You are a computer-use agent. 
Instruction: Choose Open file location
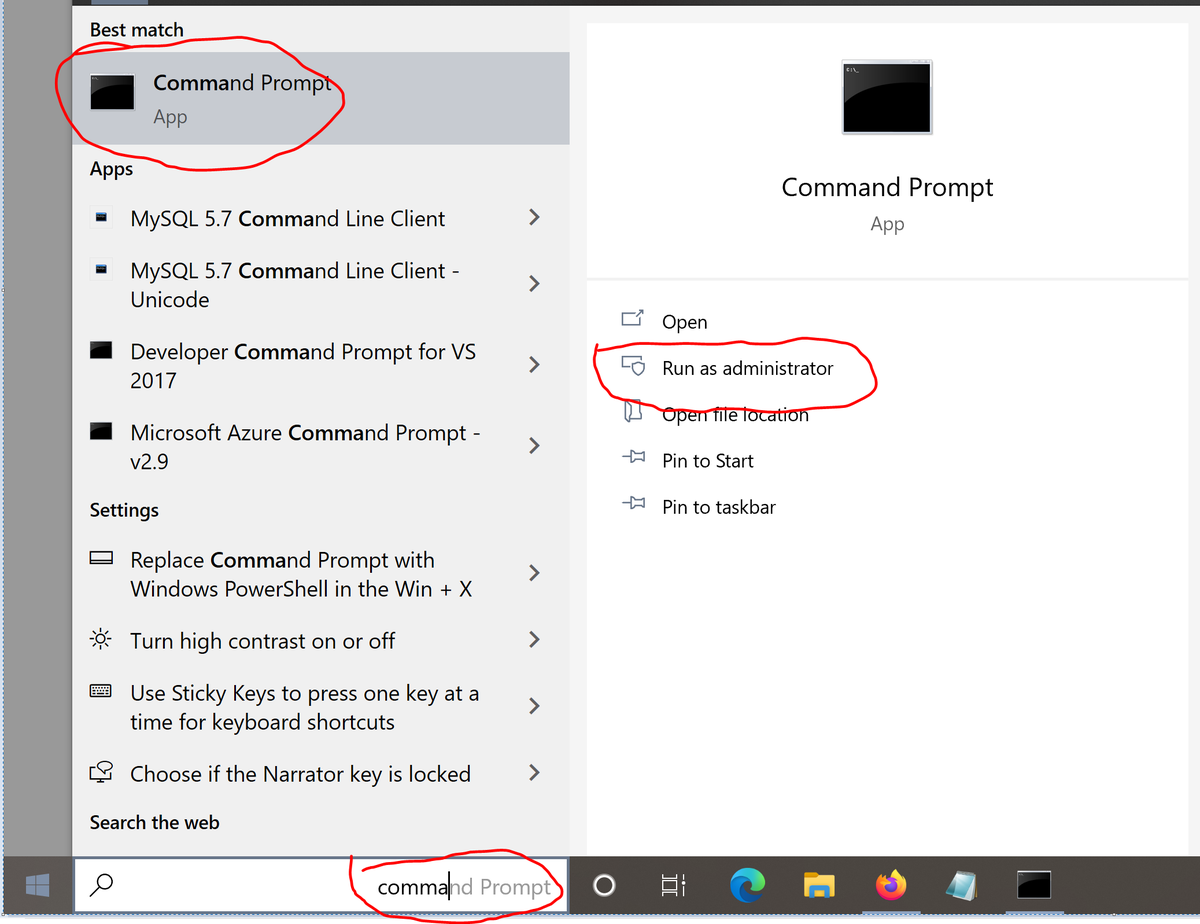(735, 414)
